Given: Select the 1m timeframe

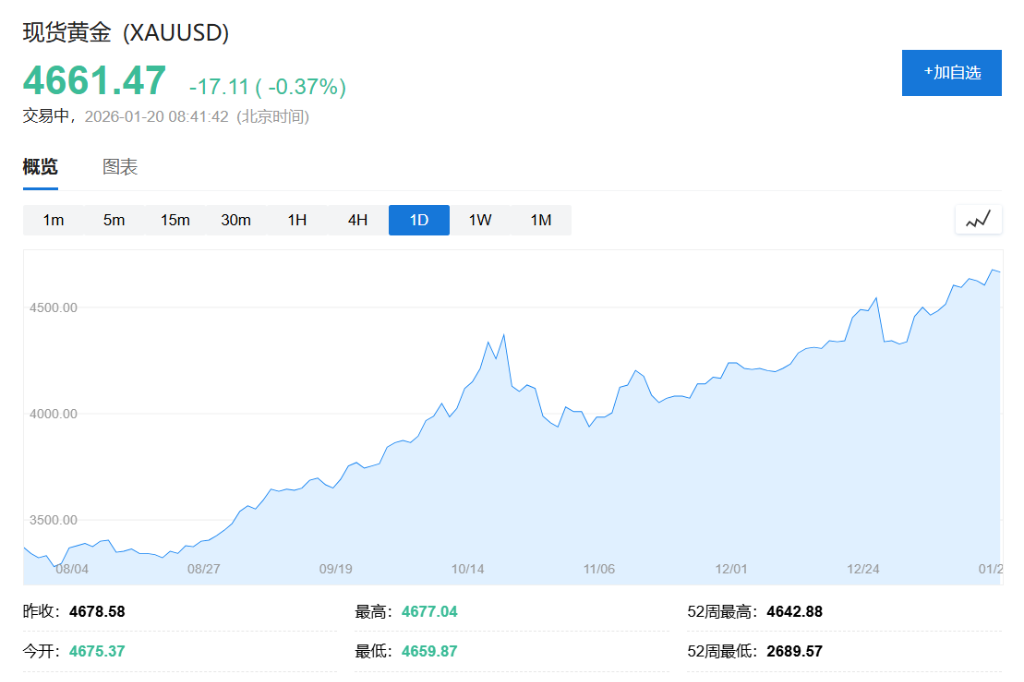Looking at the screenshot, I should point(53,220).
